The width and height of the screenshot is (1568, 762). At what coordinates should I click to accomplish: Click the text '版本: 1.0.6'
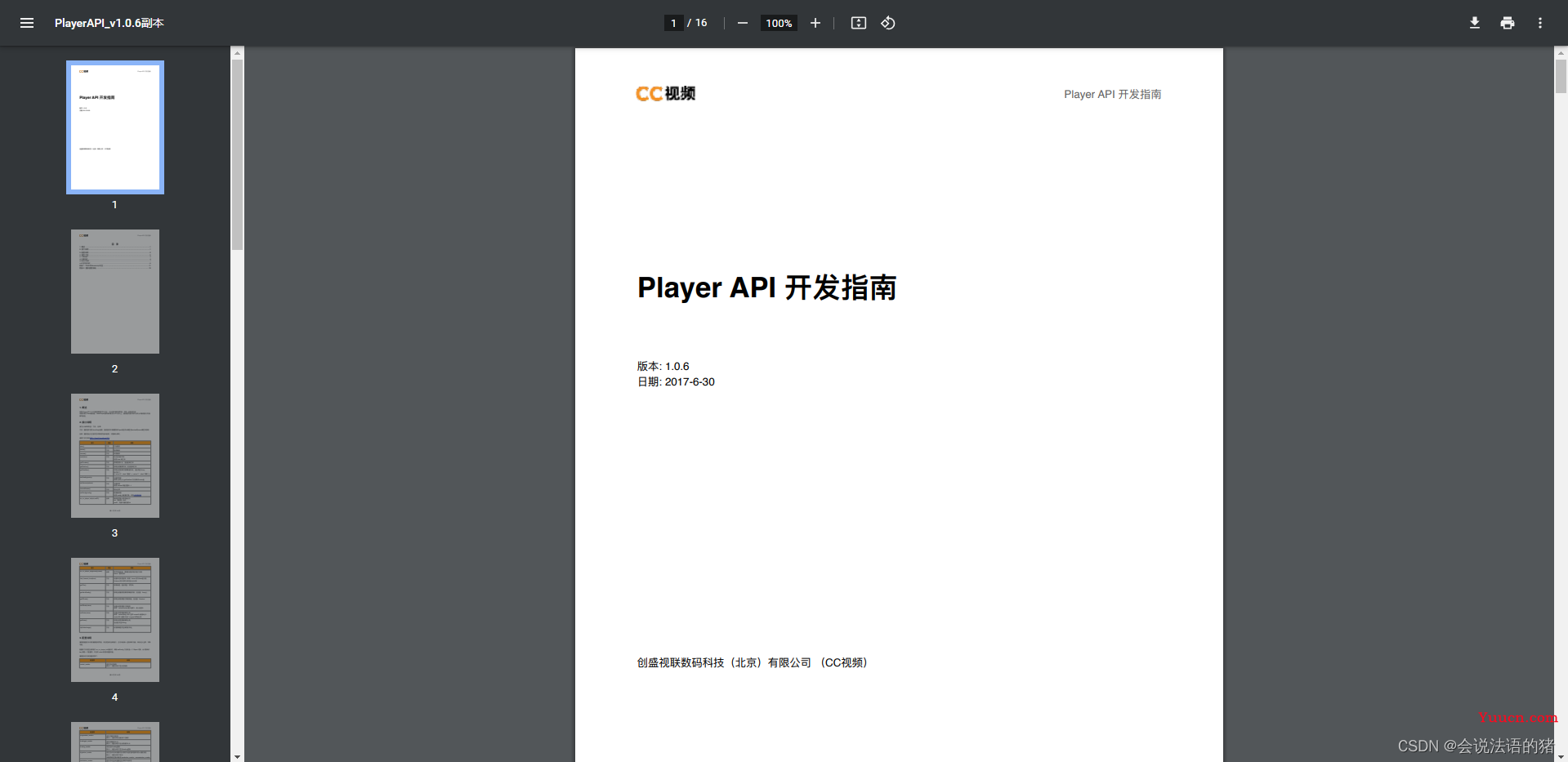pyautogui.click(x=663, y=366)
